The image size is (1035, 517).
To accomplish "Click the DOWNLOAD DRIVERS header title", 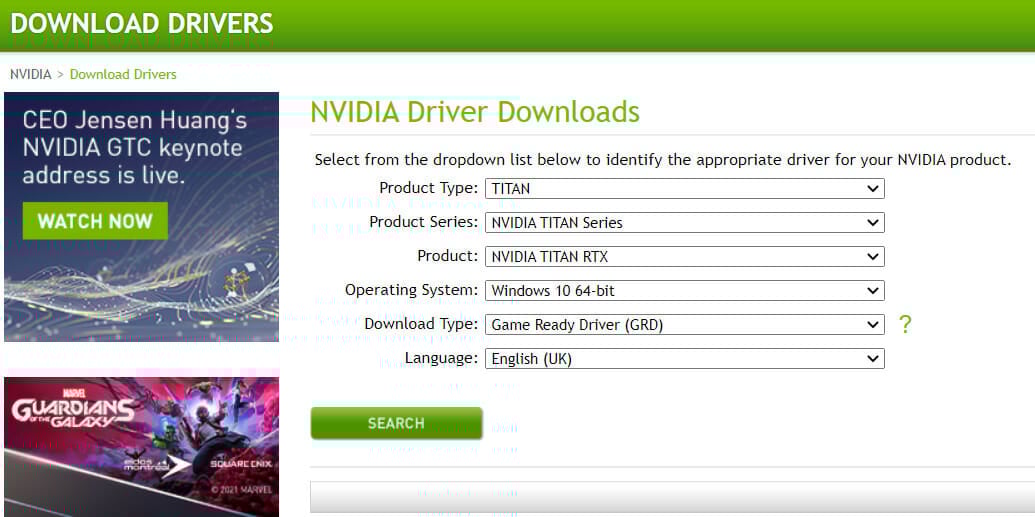I will (x=142, y=24).
